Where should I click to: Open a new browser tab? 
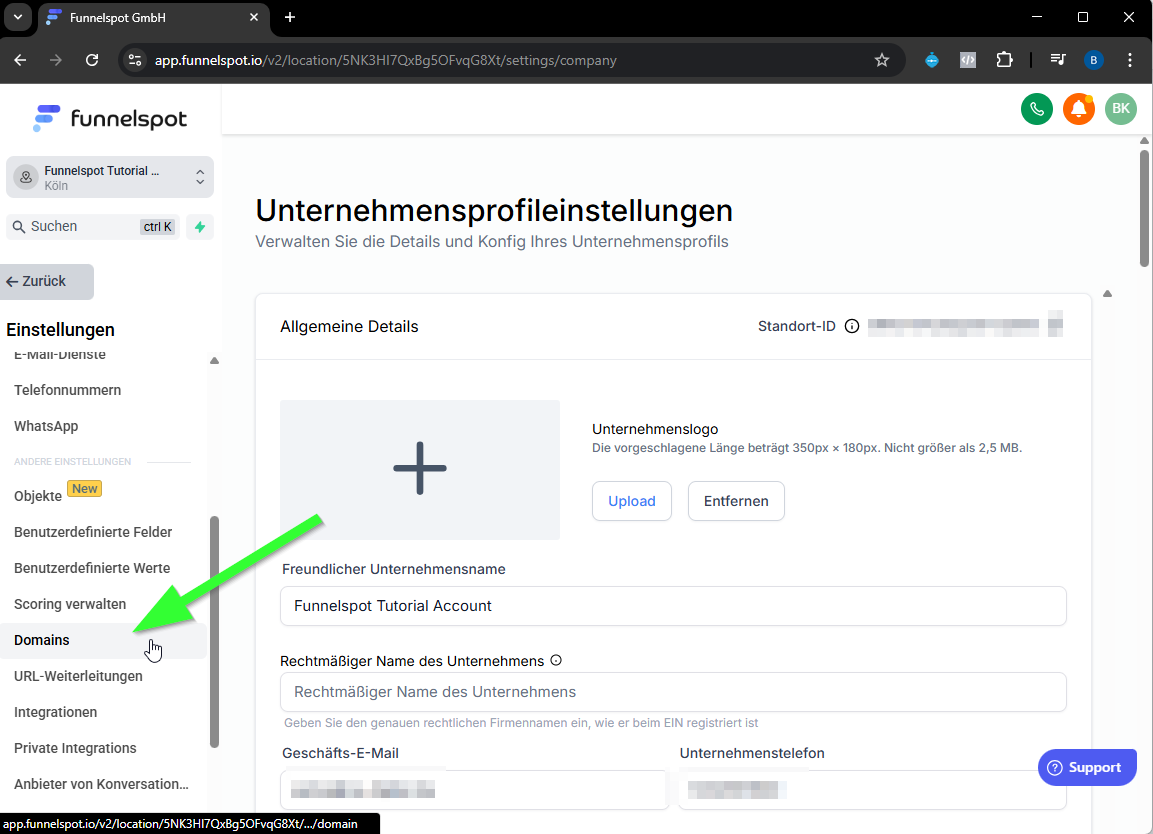click(290, 18)
